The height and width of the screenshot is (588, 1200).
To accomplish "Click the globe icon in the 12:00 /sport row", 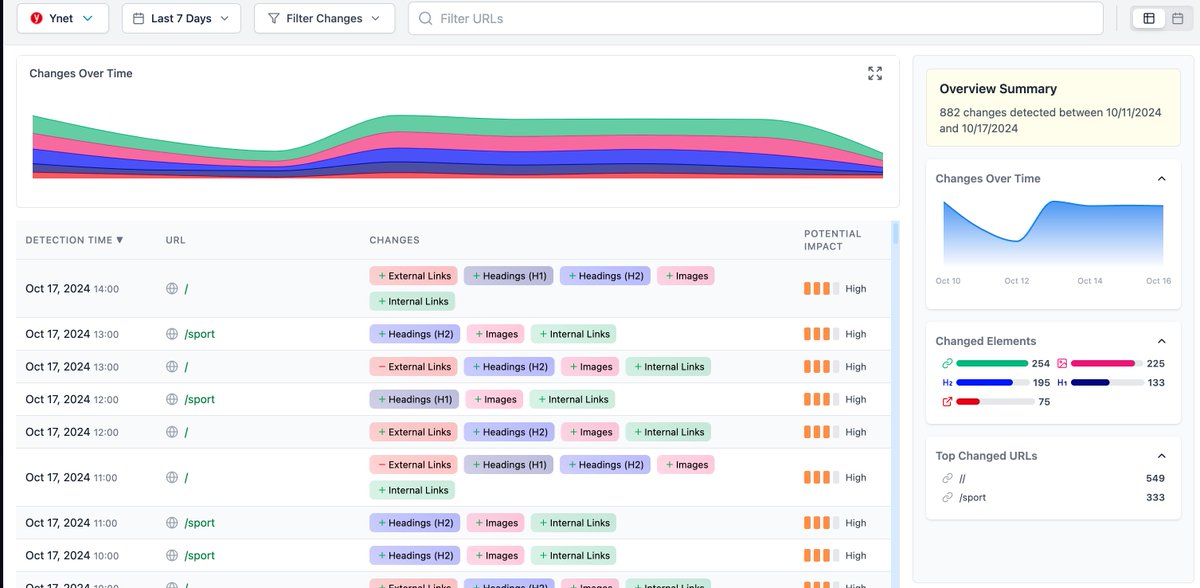I will 172,399.
